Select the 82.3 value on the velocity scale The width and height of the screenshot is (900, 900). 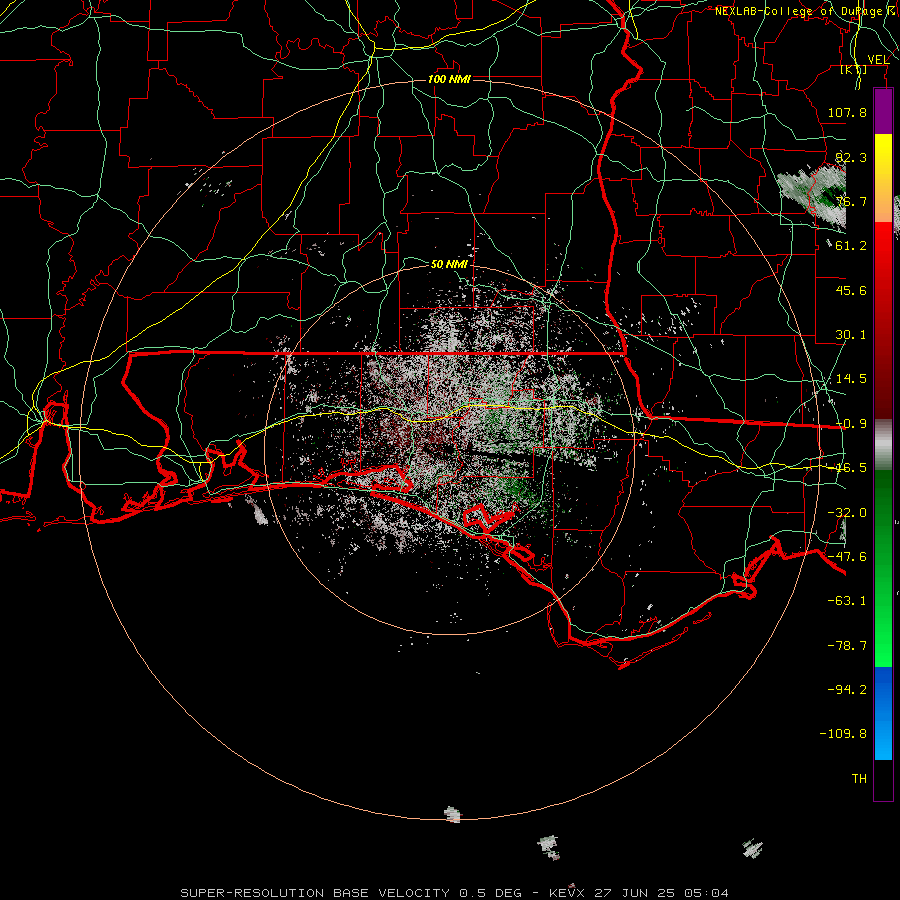(851, 157)
